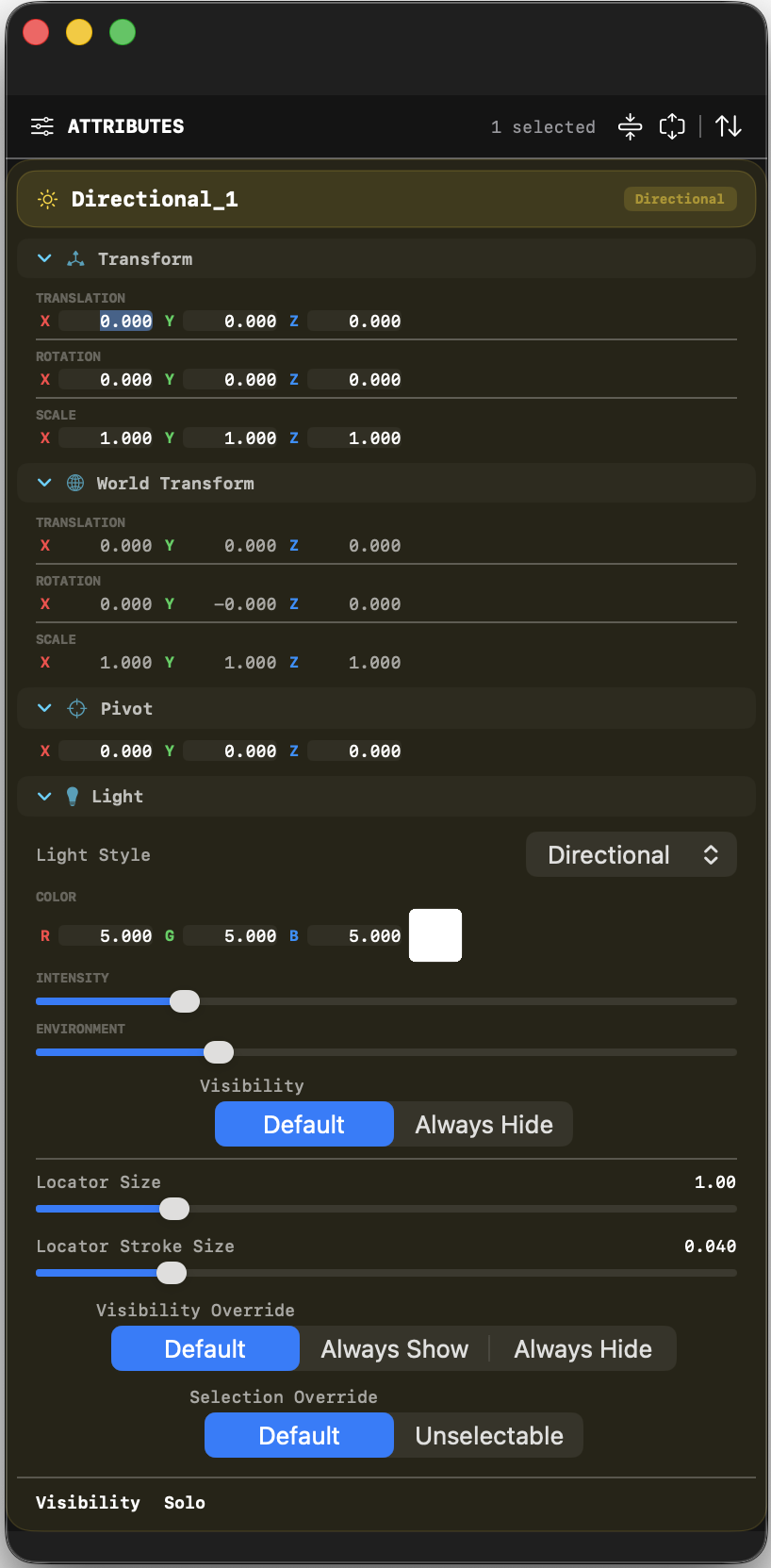Click the dashed-box arrows icon in the header
Viewport: 771px width, 1568px height.
click(x=672, y=126)
